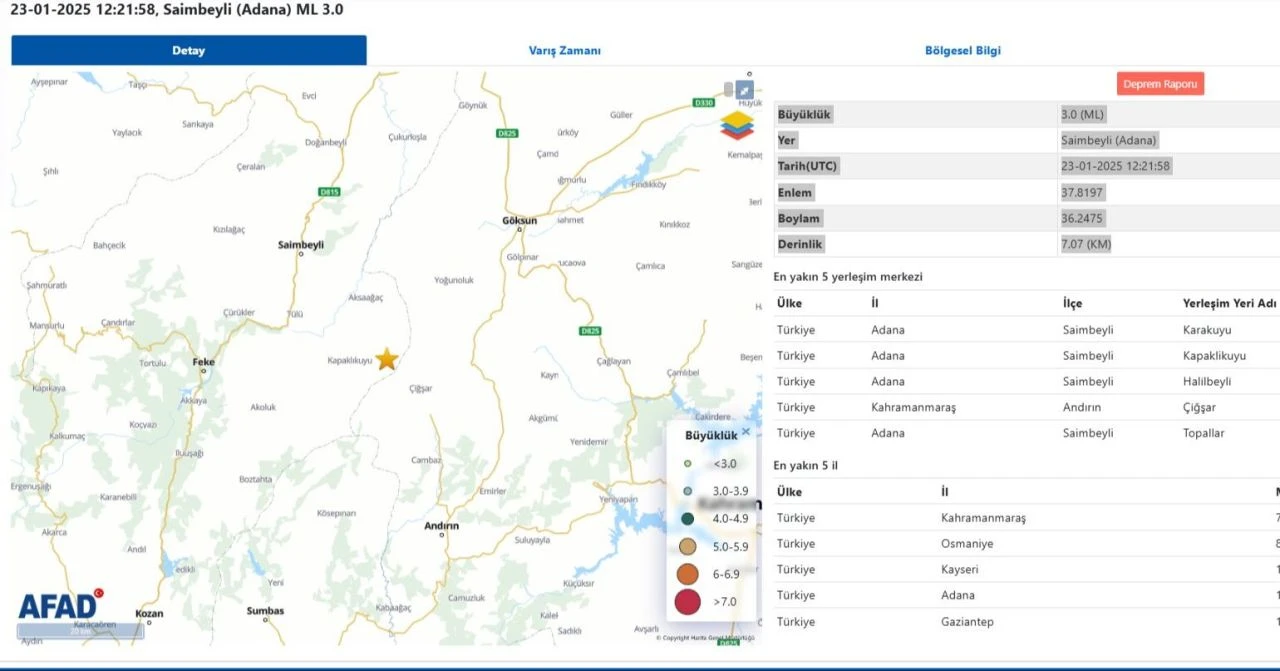The height and width of the screenshot is (671, 1280).
Task: Click the yellow star epicenter marker
Action: [x=387, y=360]
